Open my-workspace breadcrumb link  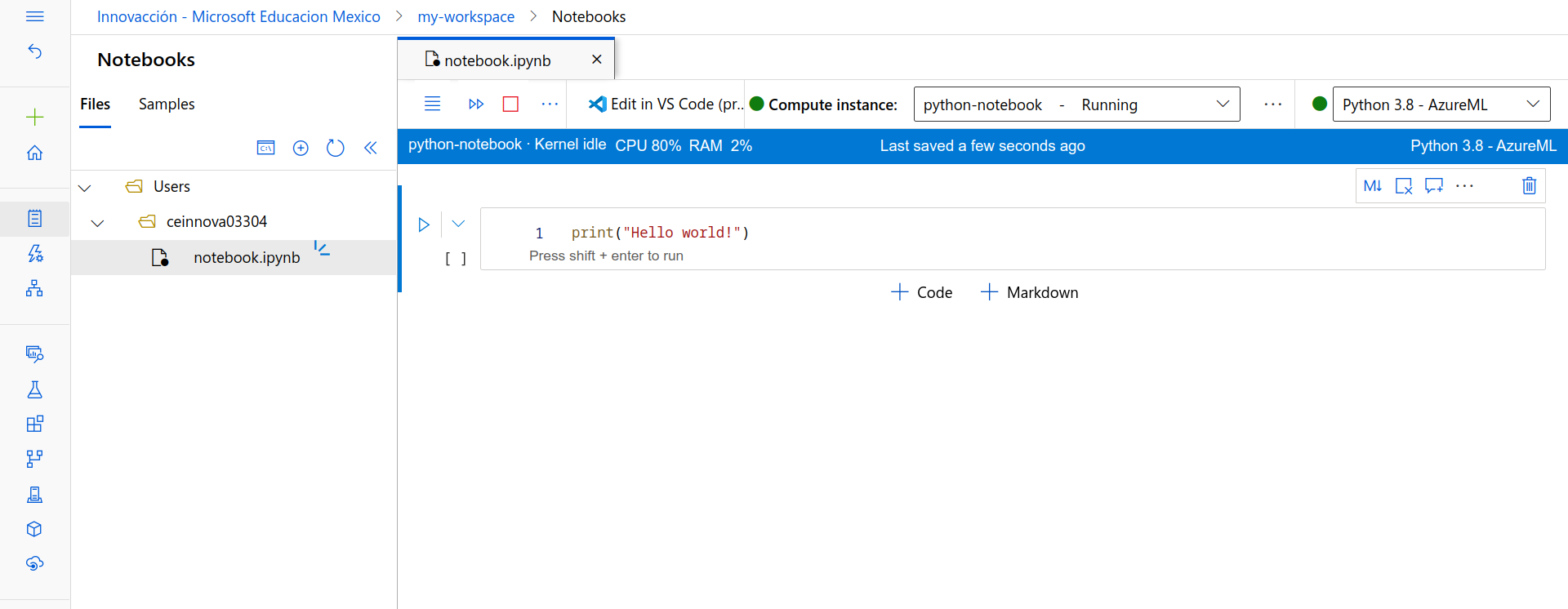466,17
